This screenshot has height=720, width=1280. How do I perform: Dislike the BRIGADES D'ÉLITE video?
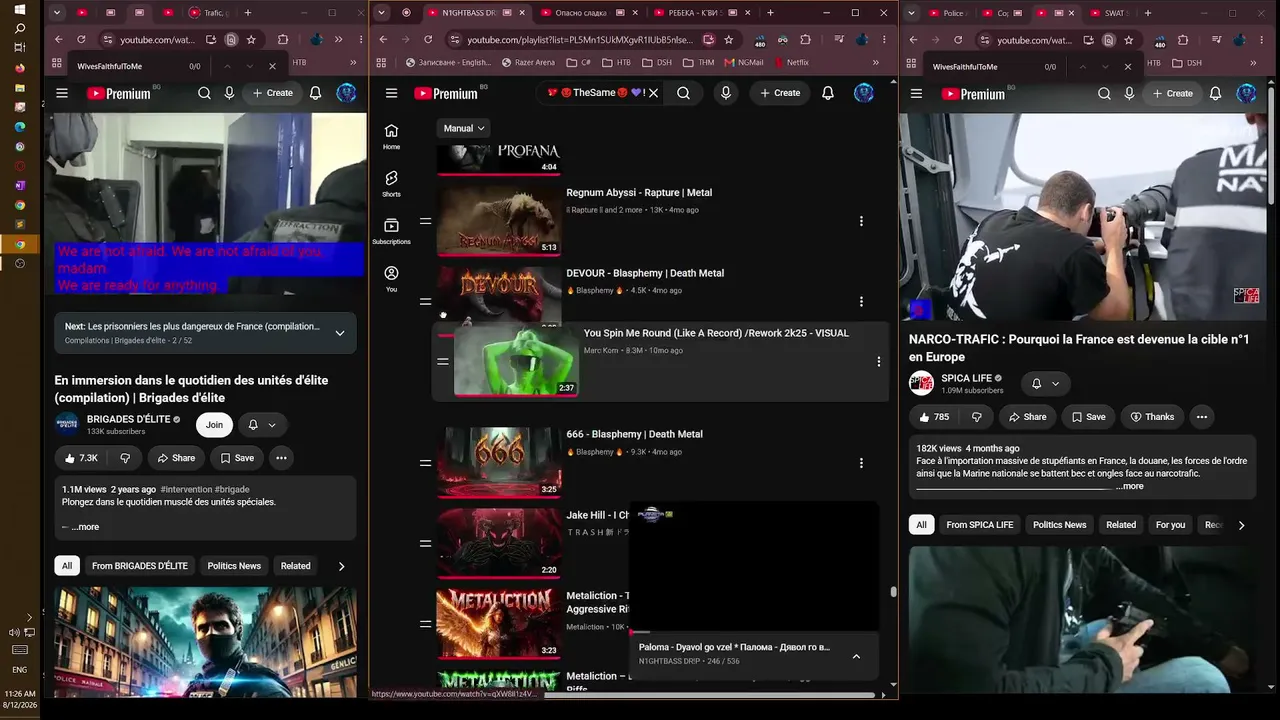click(125, 458)
